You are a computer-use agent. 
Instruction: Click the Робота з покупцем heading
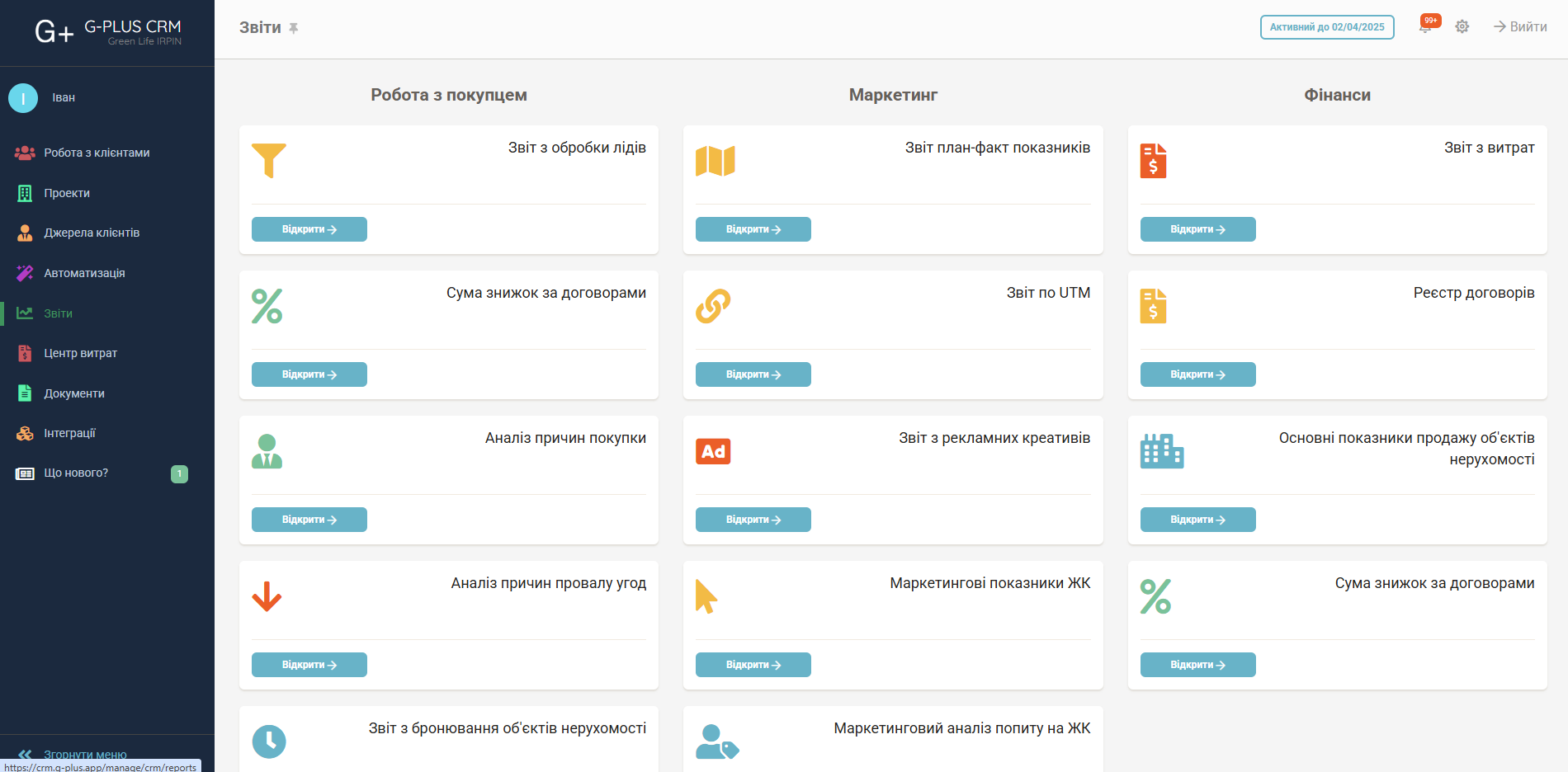(449, 95)
